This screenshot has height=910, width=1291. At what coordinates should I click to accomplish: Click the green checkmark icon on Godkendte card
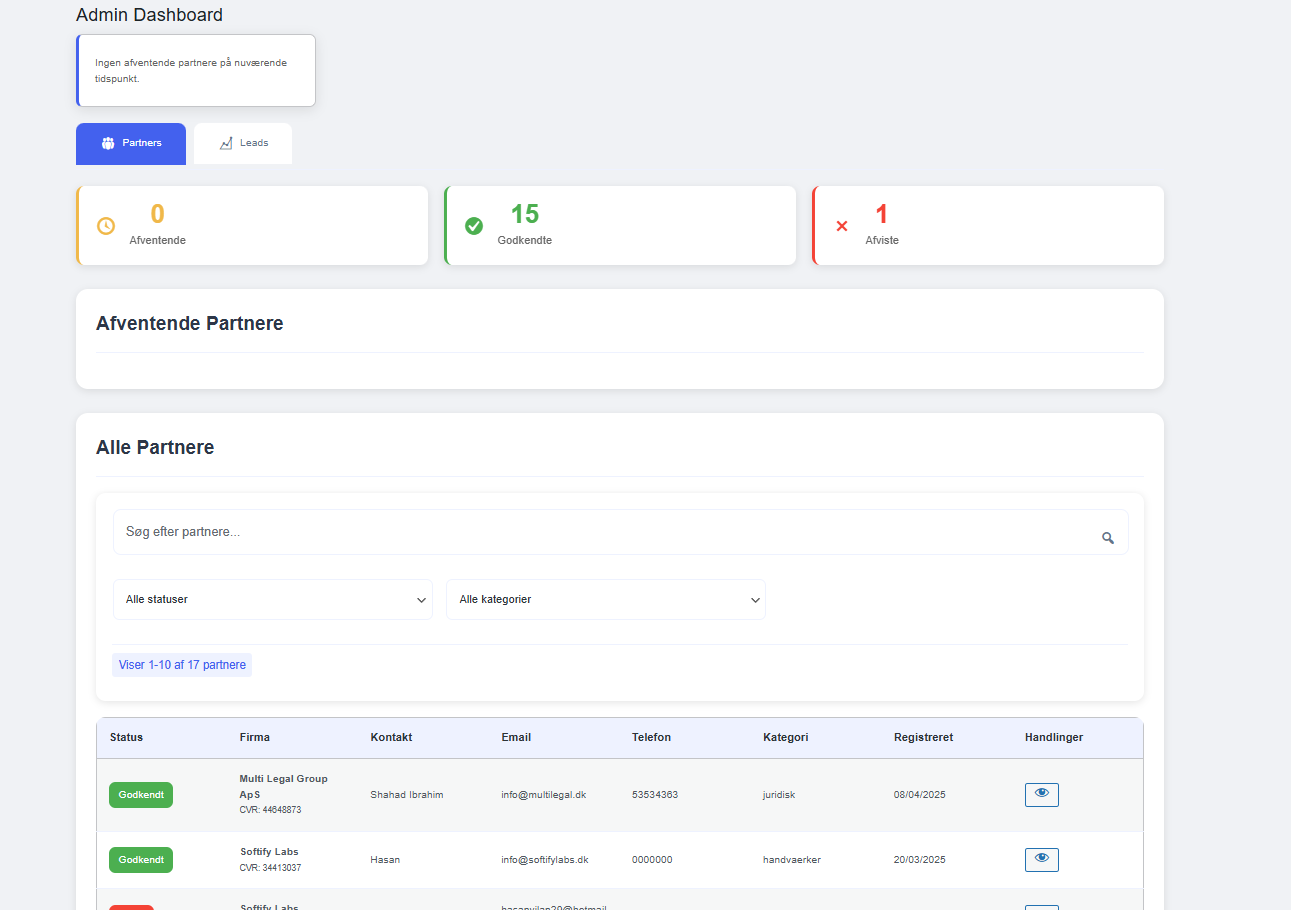[x=474, y=226]
